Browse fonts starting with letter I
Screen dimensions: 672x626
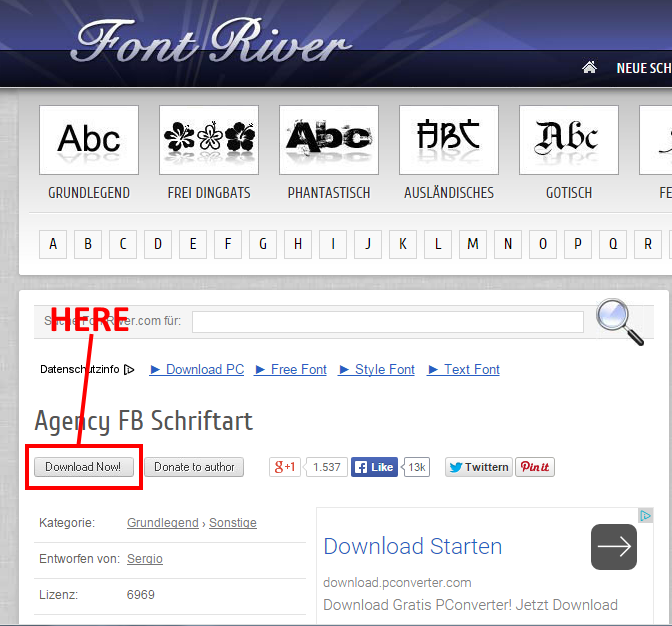(x=333, y=244)
